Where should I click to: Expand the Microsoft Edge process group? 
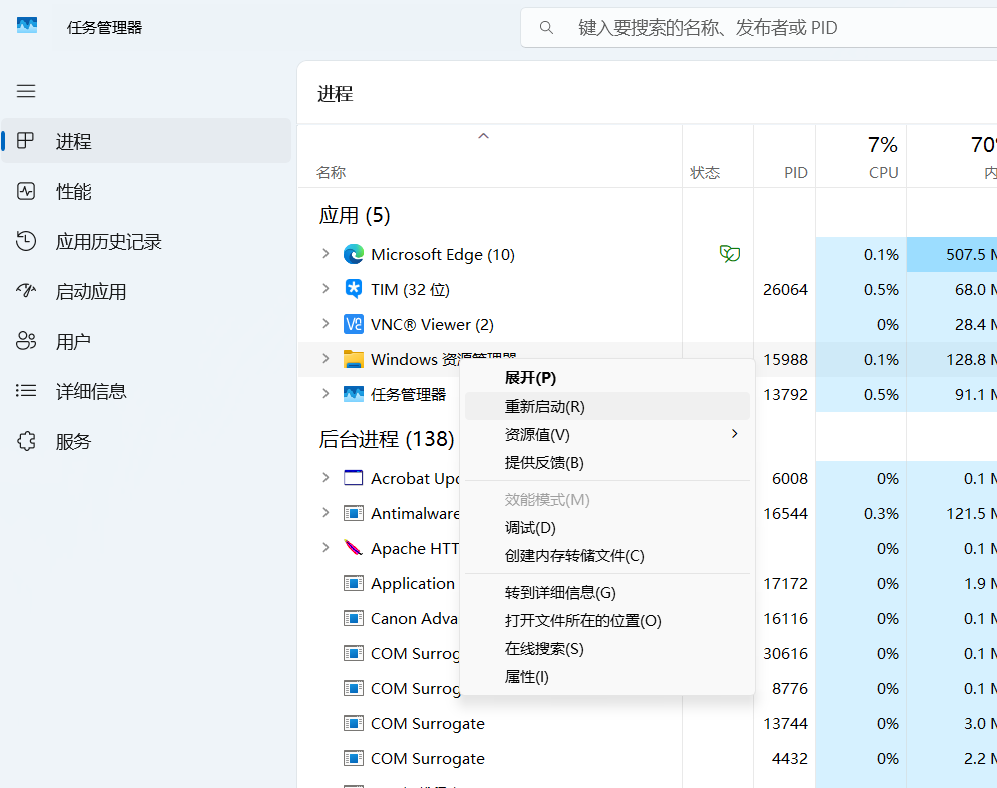(326, 254)
